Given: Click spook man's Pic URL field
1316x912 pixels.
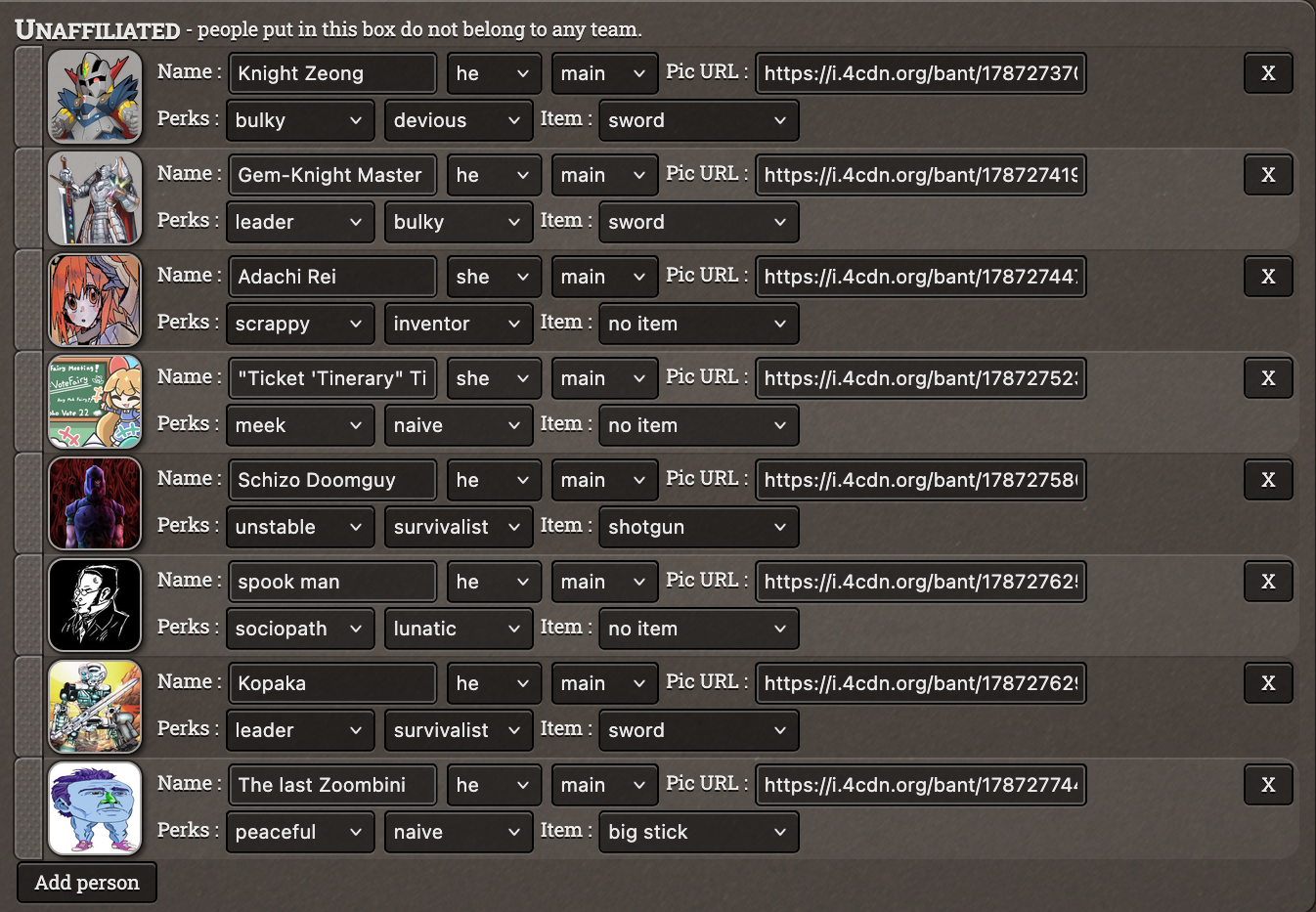Looking at the screenshot, I should [x=921, y=582].
